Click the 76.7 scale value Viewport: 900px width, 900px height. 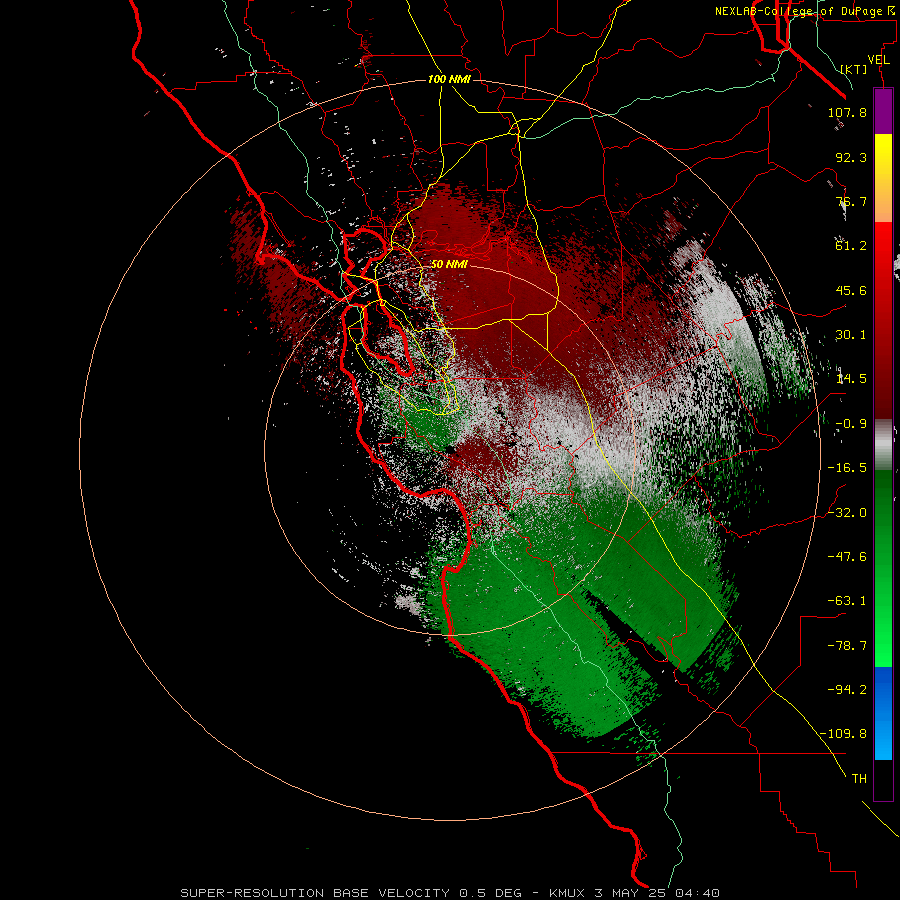click(851, 201)
